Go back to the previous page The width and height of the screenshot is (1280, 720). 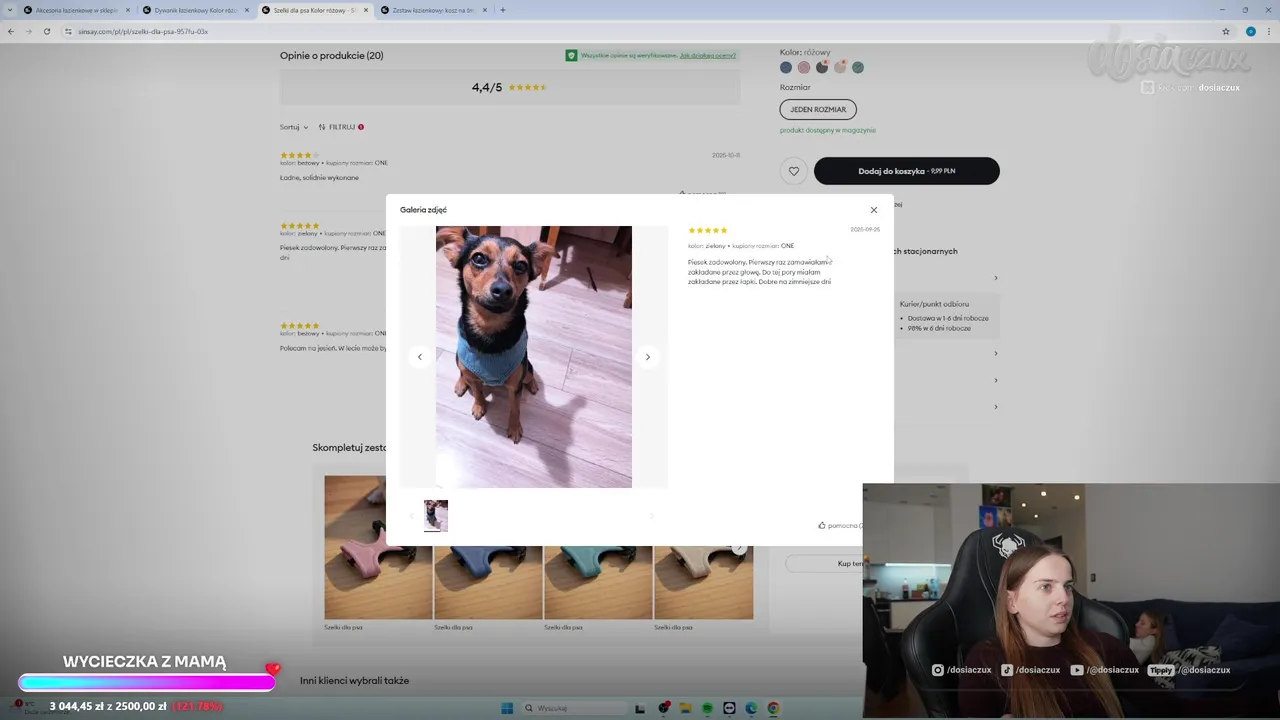11,31
